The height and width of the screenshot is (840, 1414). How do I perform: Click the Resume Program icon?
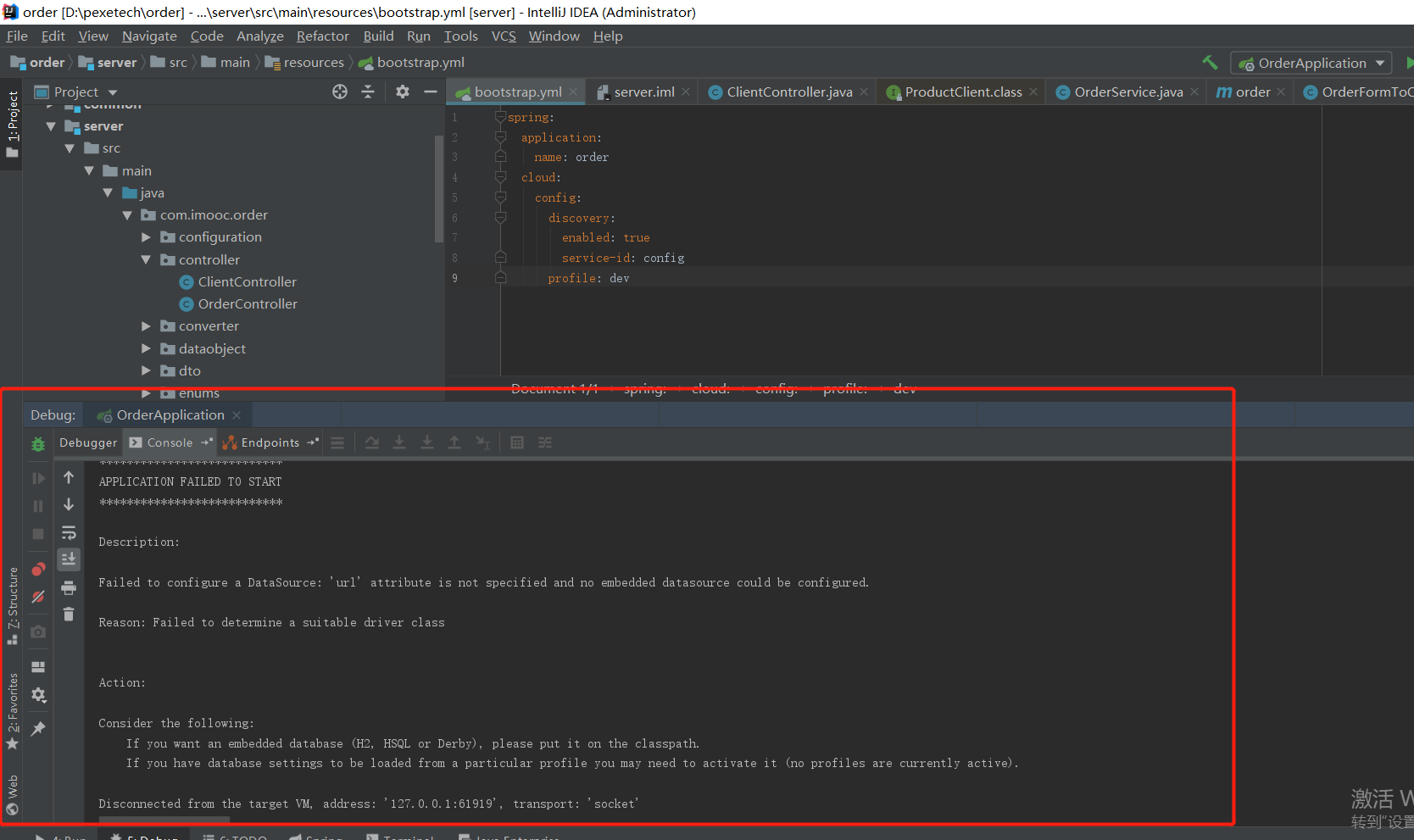[x=38, y=478]
